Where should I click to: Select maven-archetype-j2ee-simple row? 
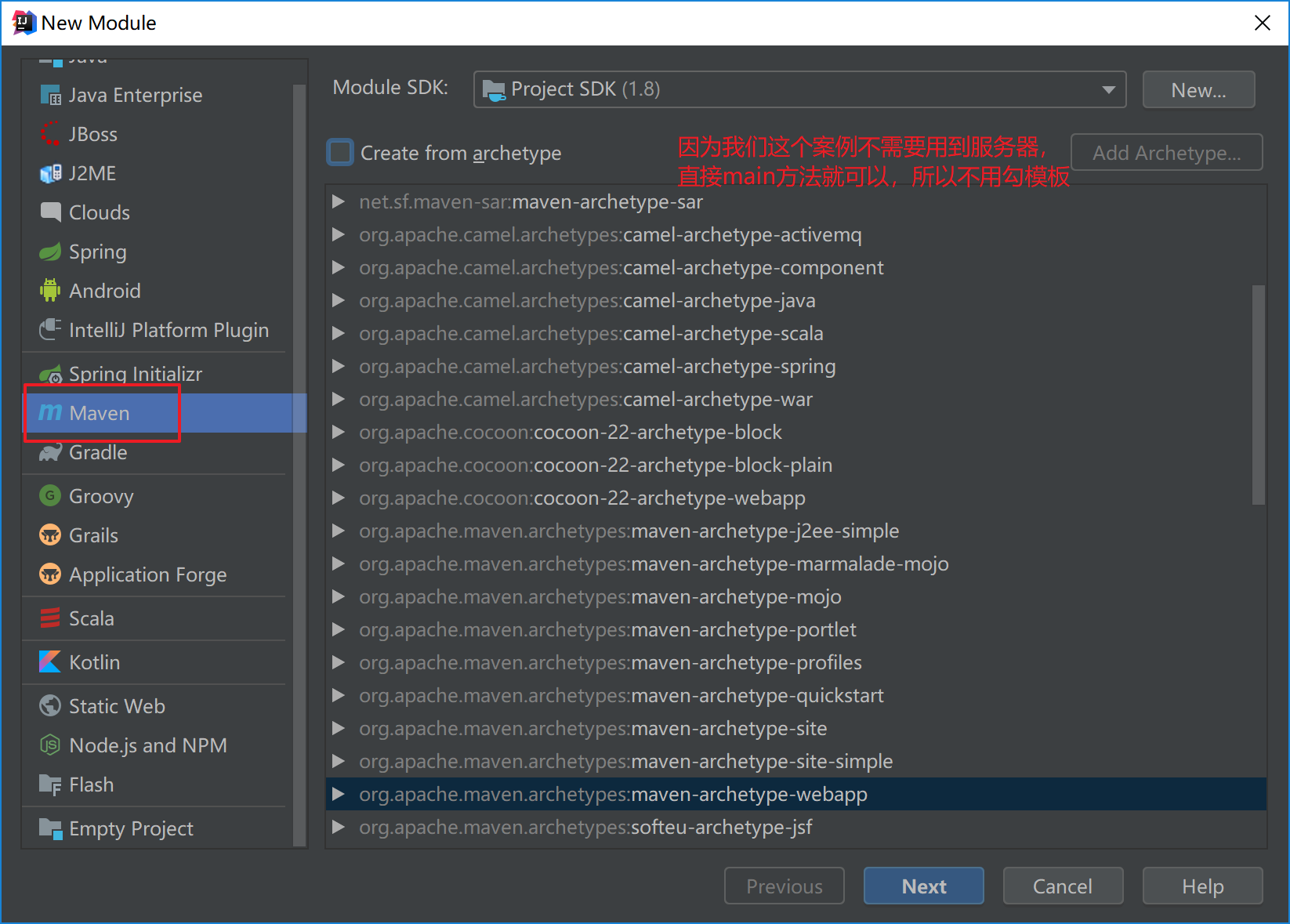(796, 531)
